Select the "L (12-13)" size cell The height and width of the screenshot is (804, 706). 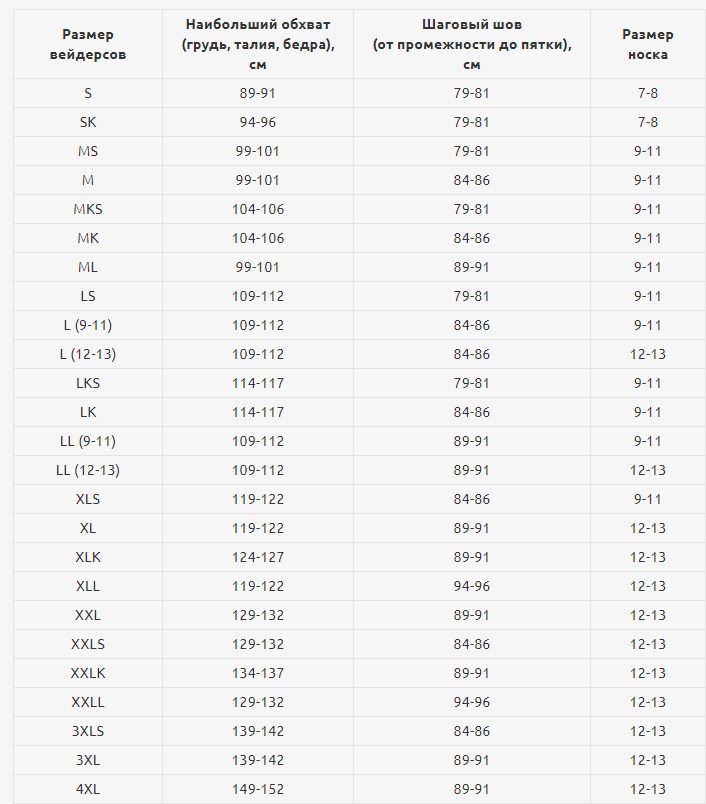pyautogui.click(x=88, y=354)
